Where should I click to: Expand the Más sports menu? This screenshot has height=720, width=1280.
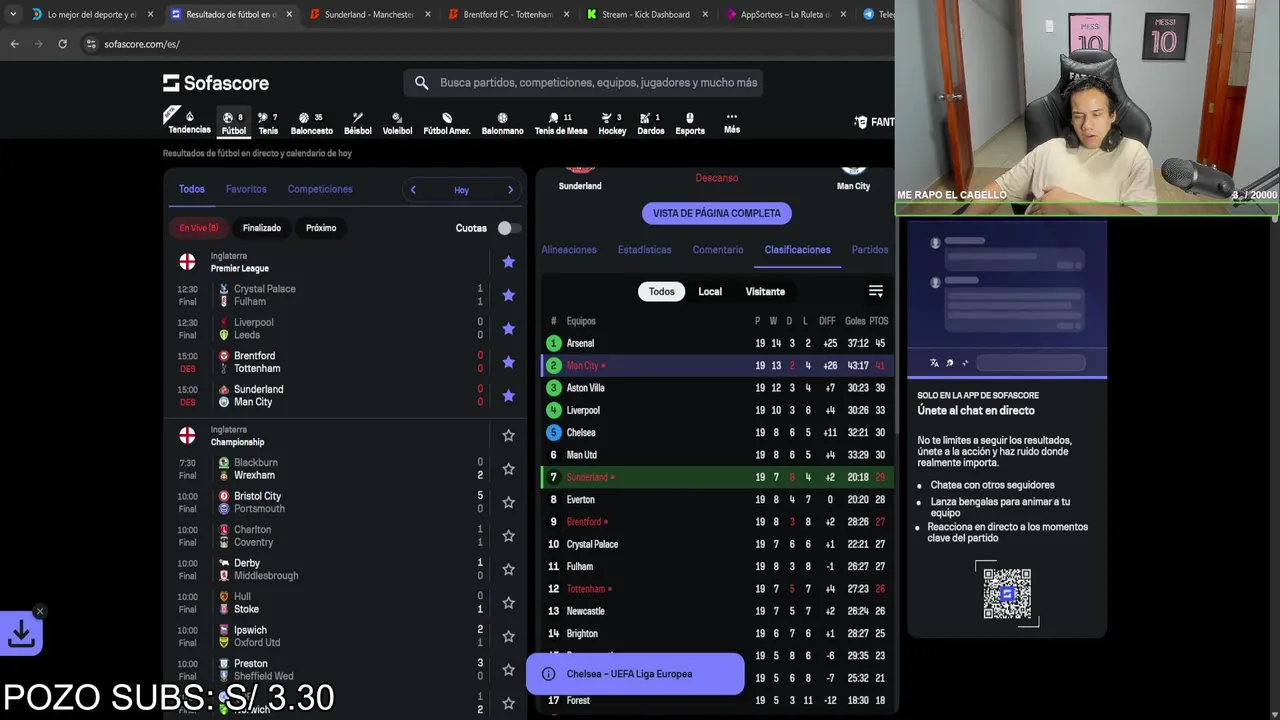[x=732, y=123]
